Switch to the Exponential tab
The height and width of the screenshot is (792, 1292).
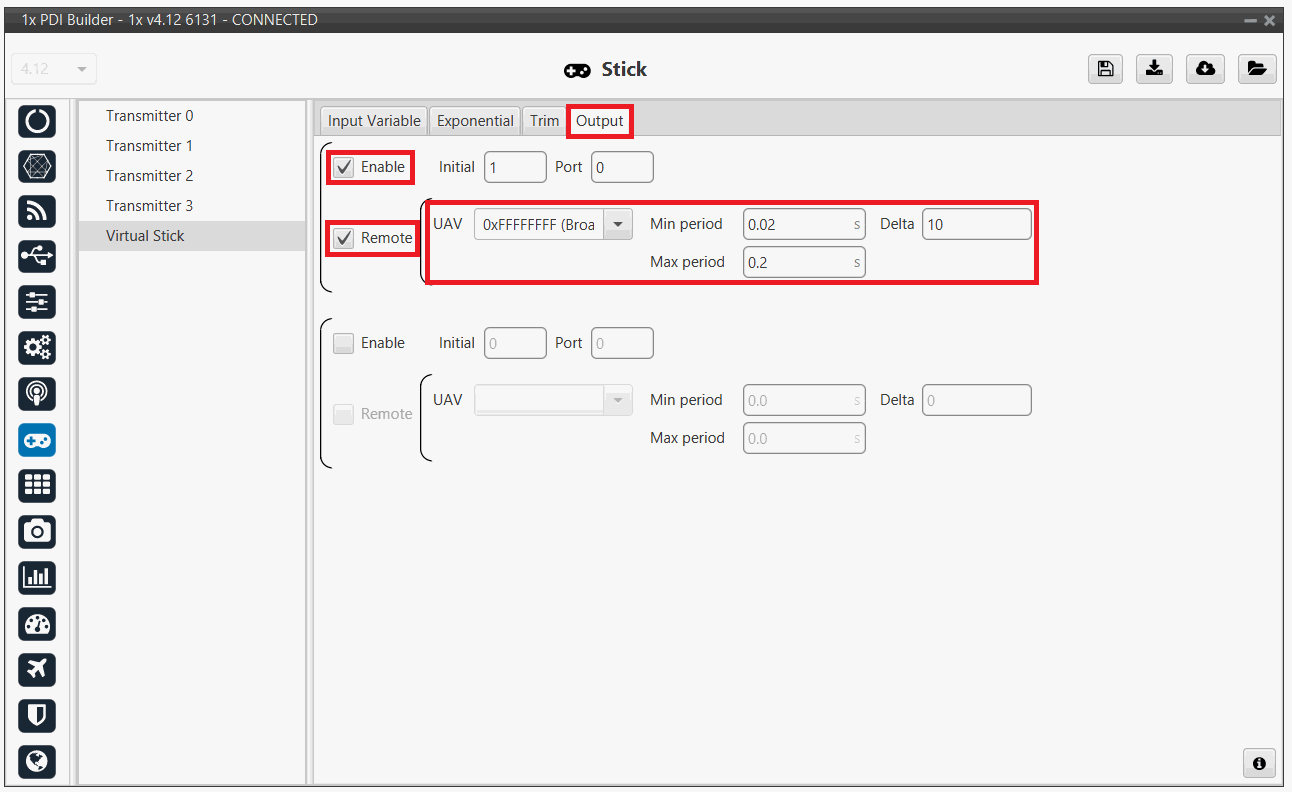pos(475,121)
